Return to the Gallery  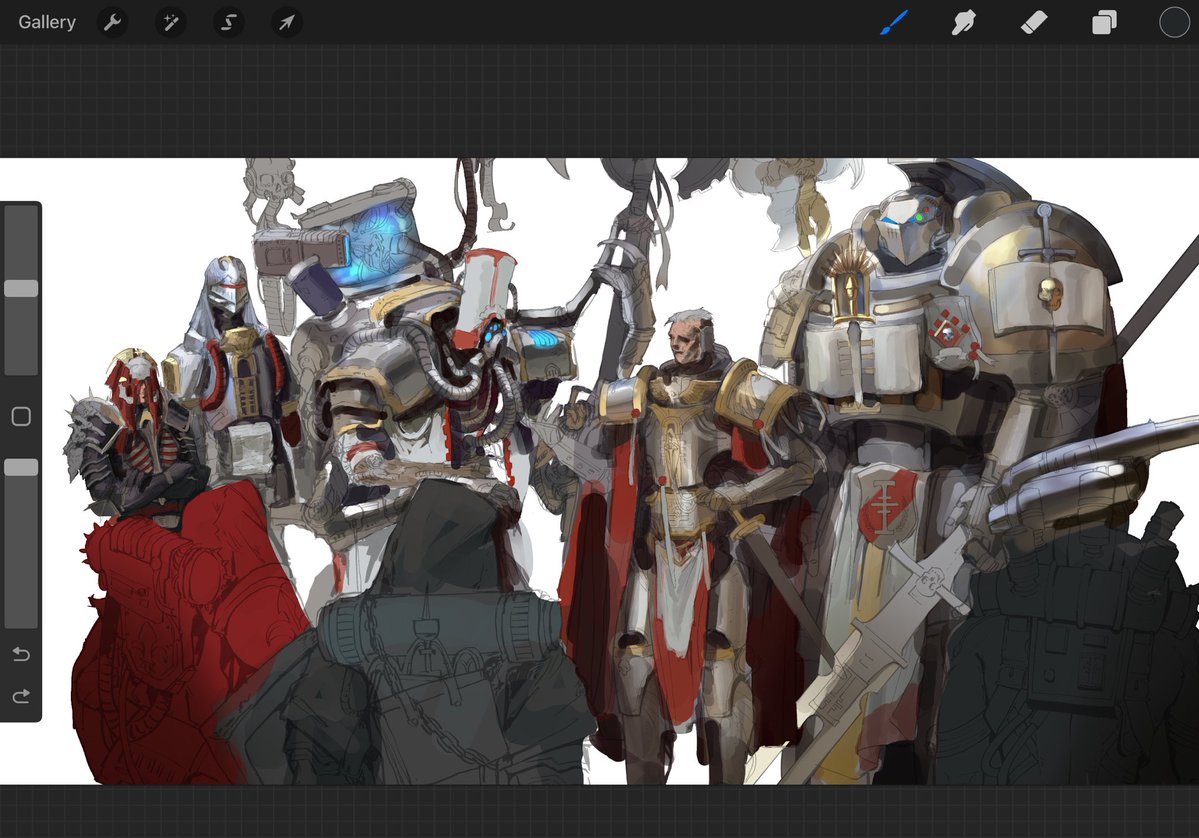point(47,22)
